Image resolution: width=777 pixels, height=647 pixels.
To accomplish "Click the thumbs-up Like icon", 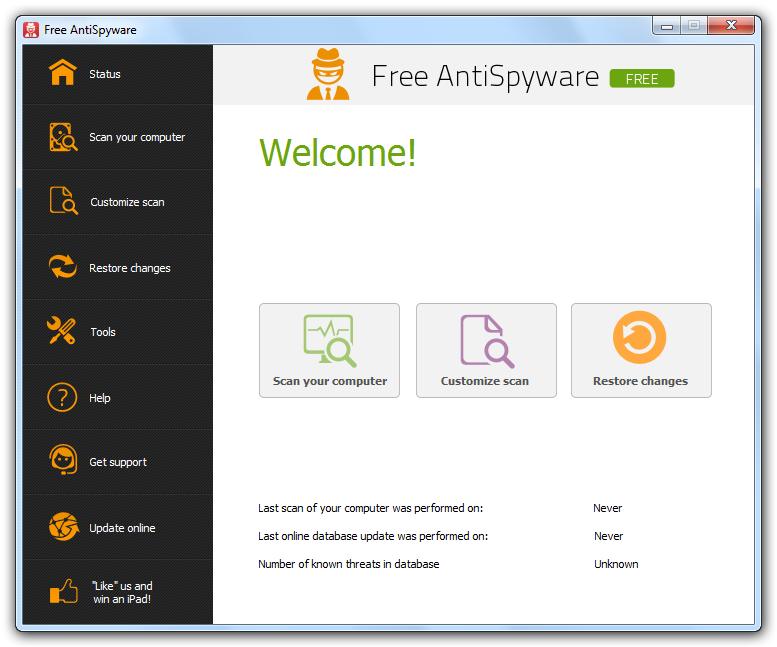I will pos(63,591).
